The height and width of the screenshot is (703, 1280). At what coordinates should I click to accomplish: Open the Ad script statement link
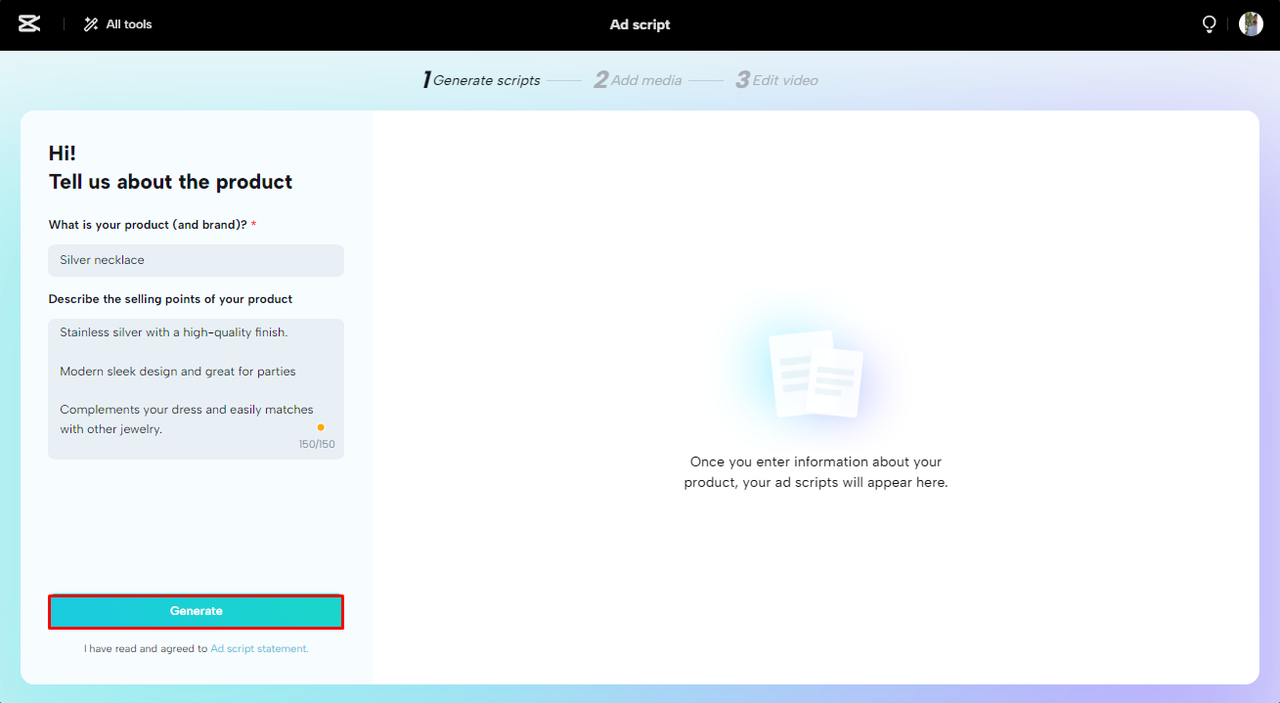(x=259, y=649)
